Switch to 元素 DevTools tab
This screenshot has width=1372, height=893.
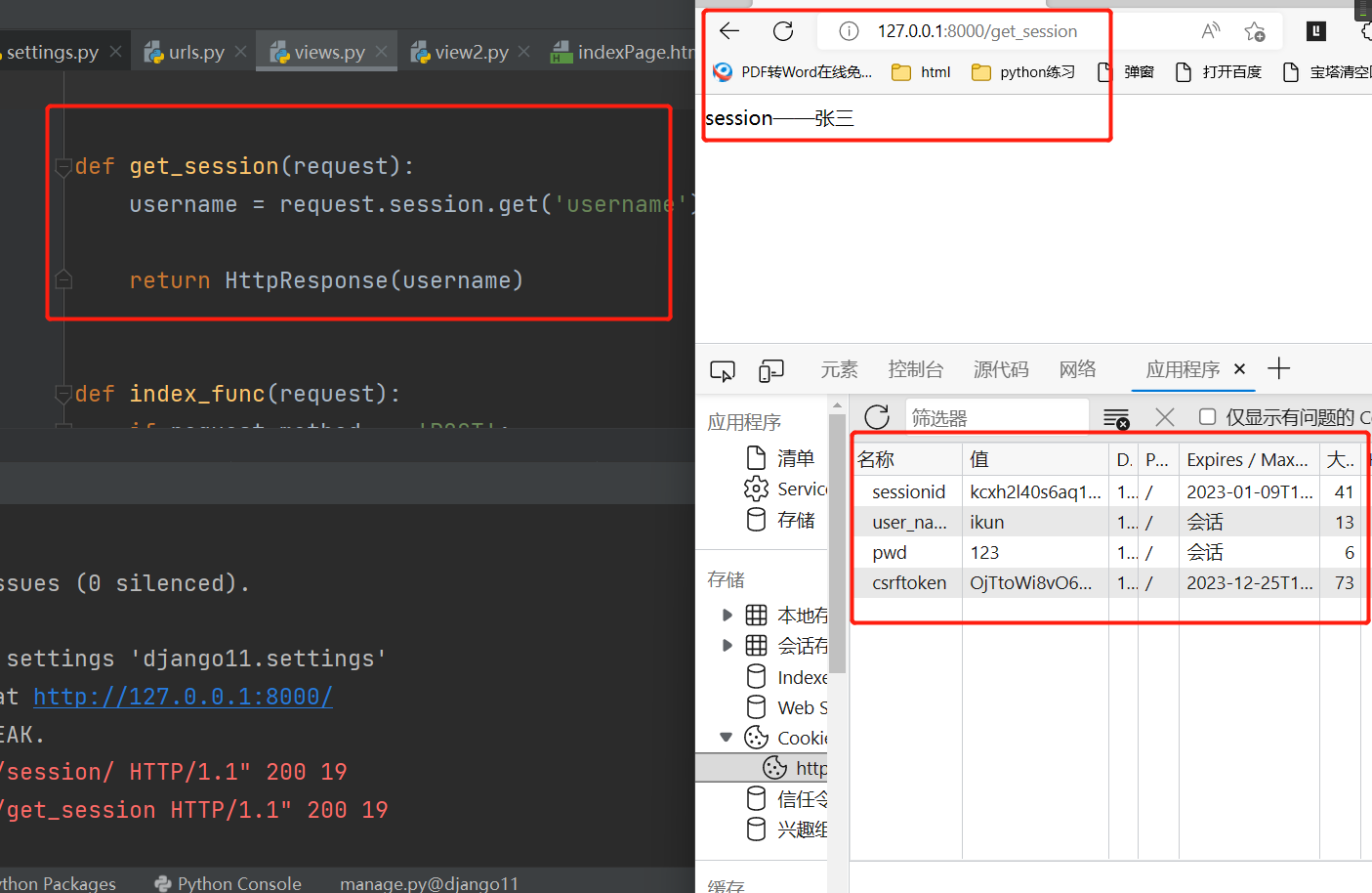tap(839, 369)
